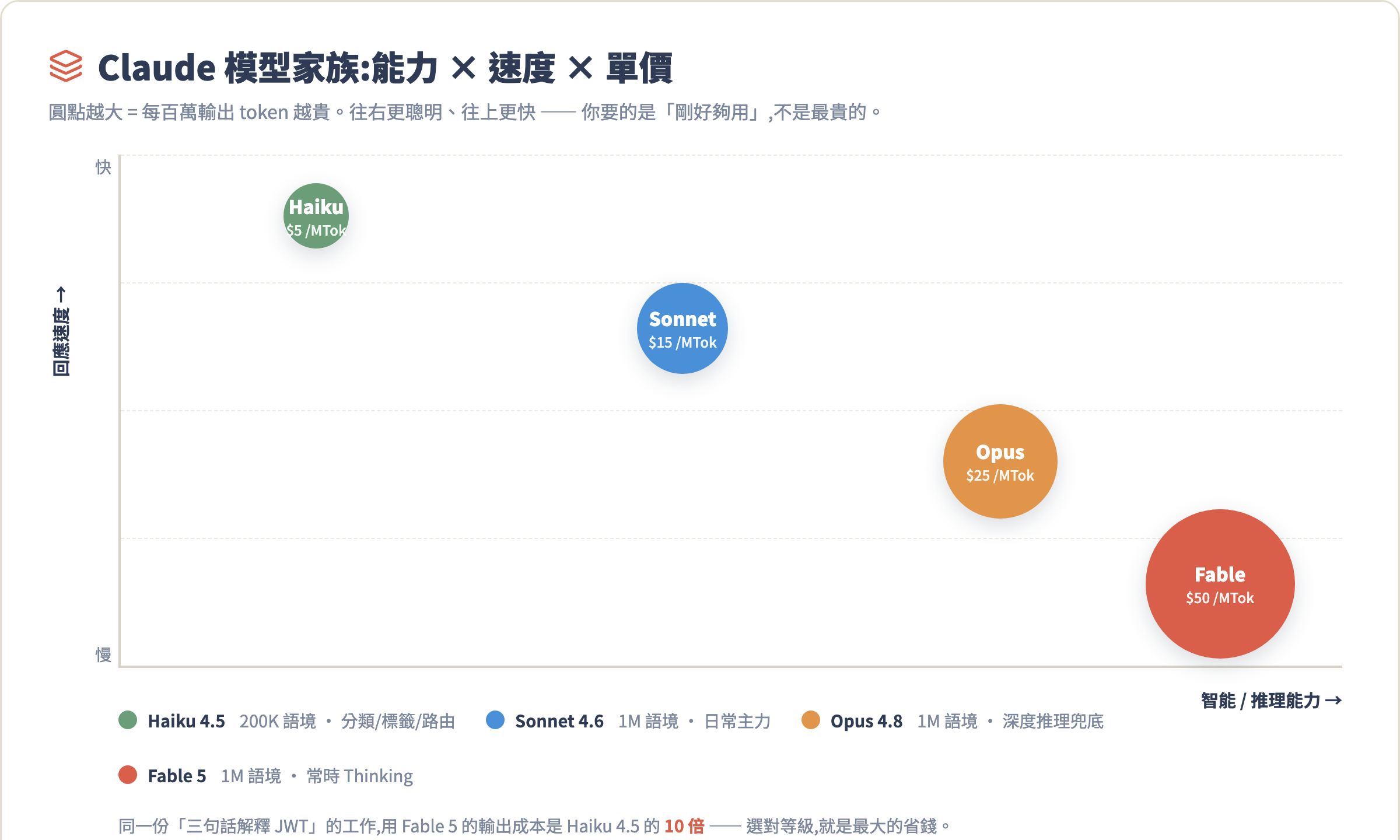Click the 慢 label on the y-axis

point(103,654)
